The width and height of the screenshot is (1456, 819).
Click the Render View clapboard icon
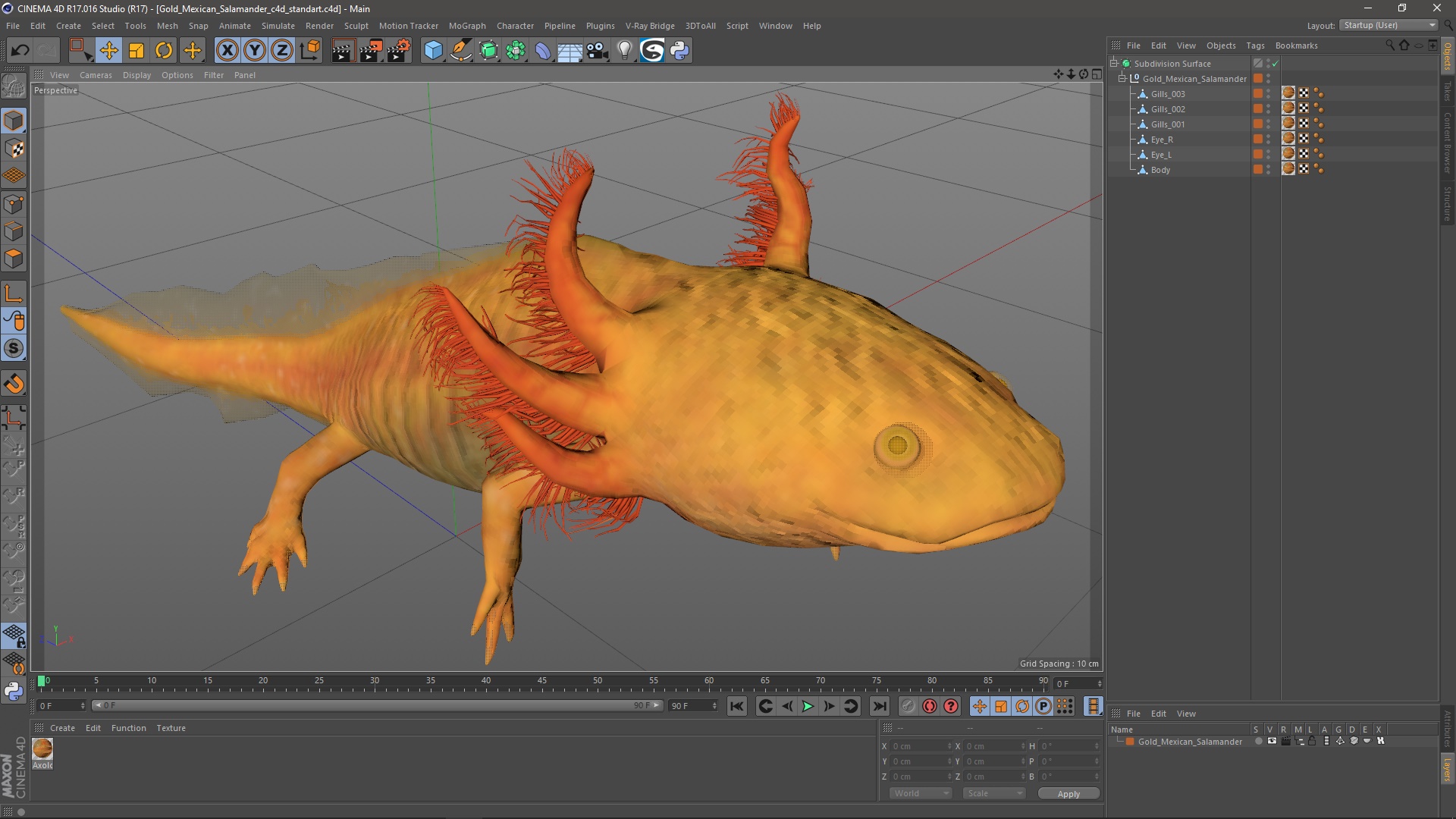[x=343, y=51]
